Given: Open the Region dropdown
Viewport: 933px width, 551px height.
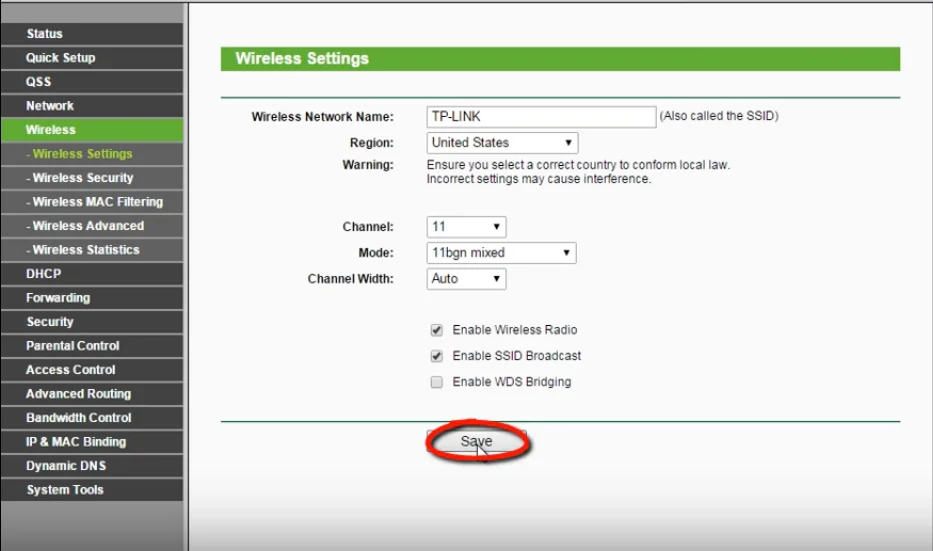Looking at the screenshot, I should click(502, 143).
